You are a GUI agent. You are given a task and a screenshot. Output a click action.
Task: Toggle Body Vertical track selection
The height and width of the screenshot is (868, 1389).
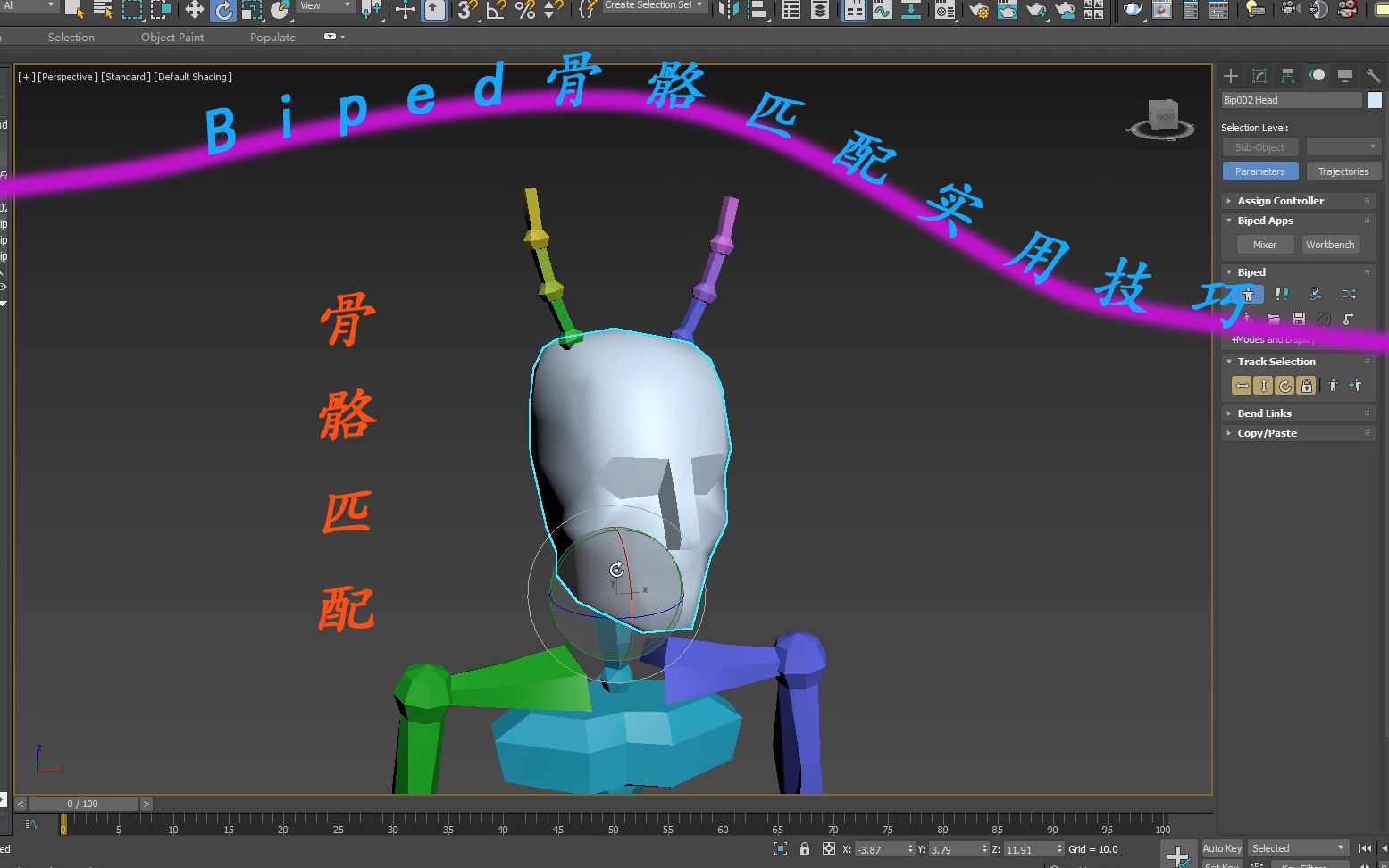[x=1263, y=385]
